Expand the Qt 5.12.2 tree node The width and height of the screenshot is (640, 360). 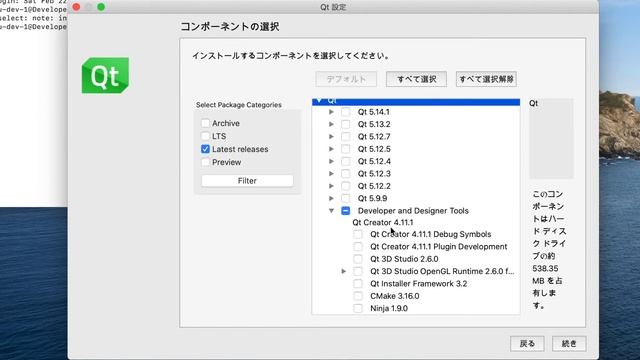pos(331,186)
